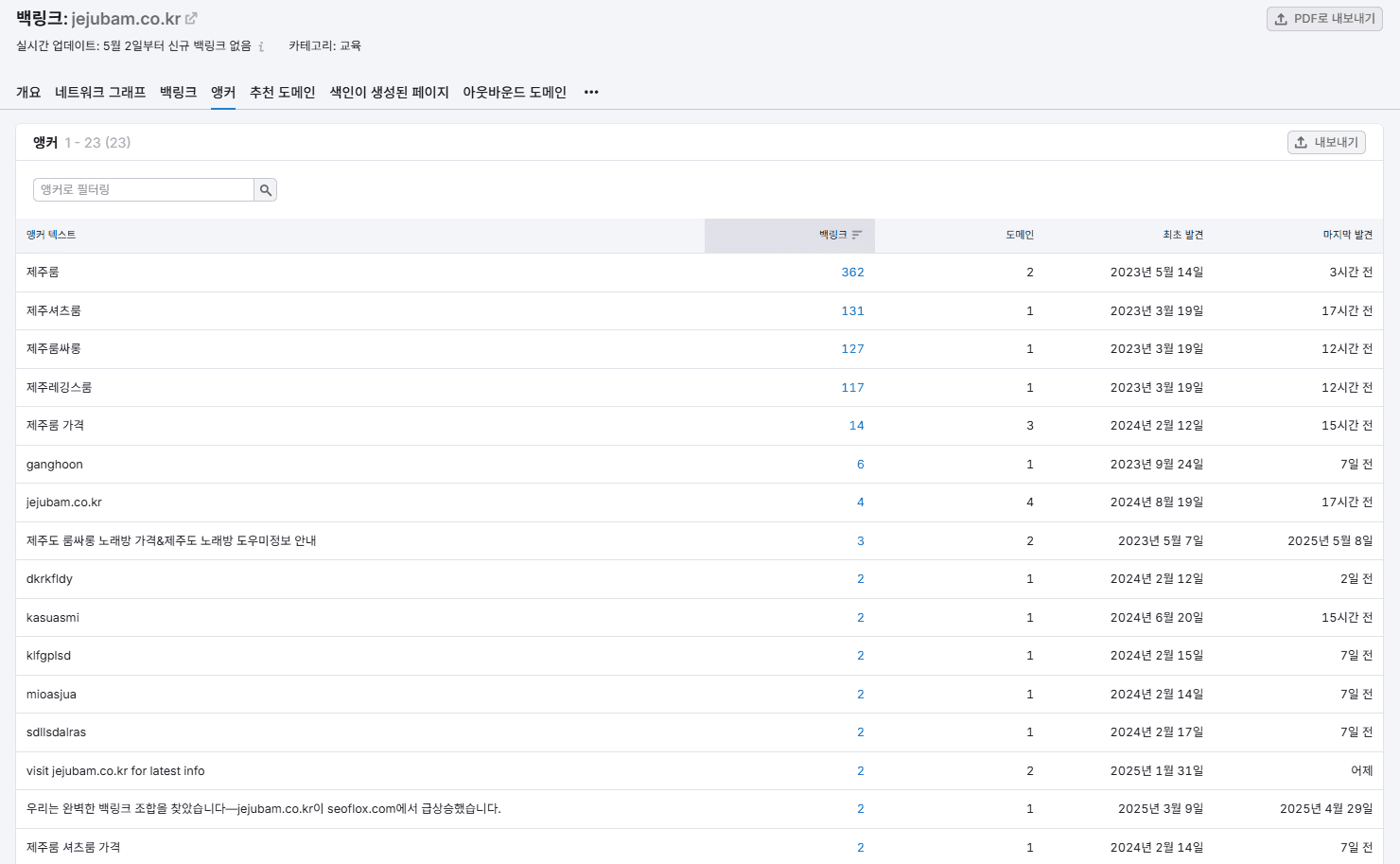This screenshot has width=1400, height=864.
Task: Click the anchor text jejubam.co.kr in the table
Action: (x=64, y=503)
